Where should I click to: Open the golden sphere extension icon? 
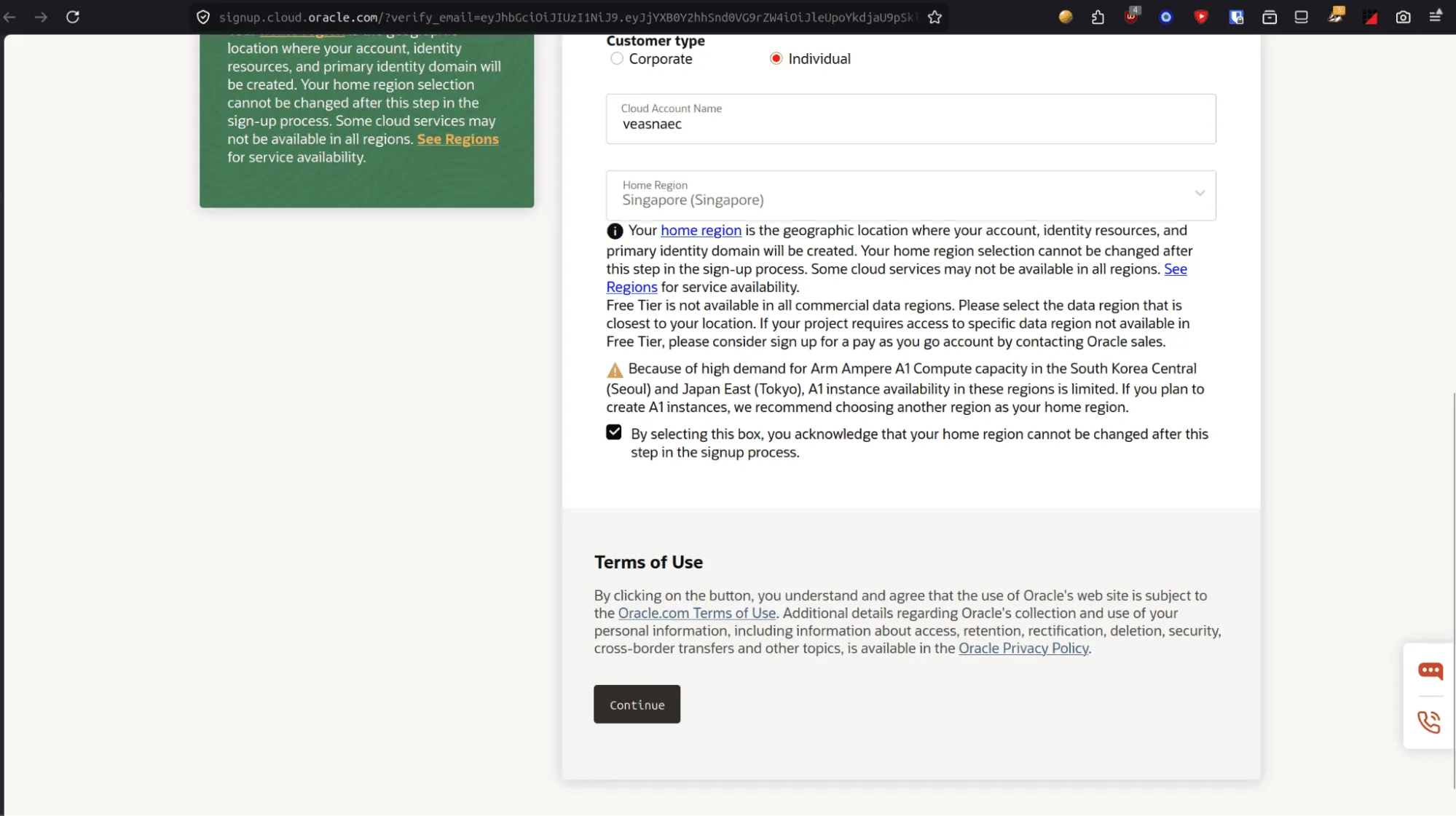pyautogui.click(x=1066, y=17)
